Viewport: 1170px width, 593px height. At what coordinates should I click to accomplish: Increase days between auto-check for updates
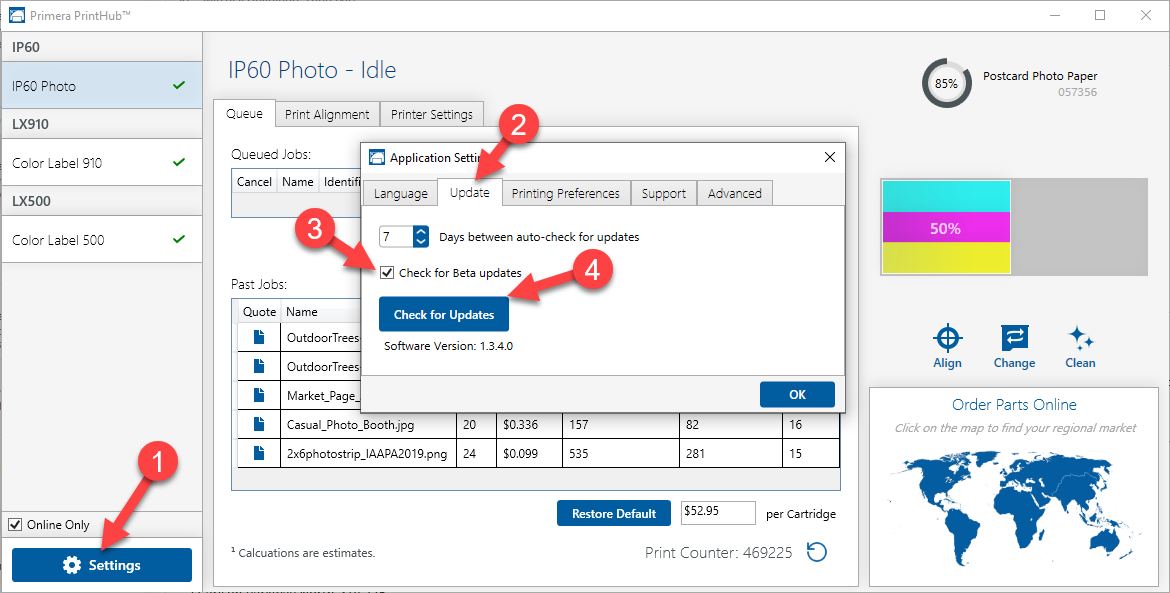[421, 231]
